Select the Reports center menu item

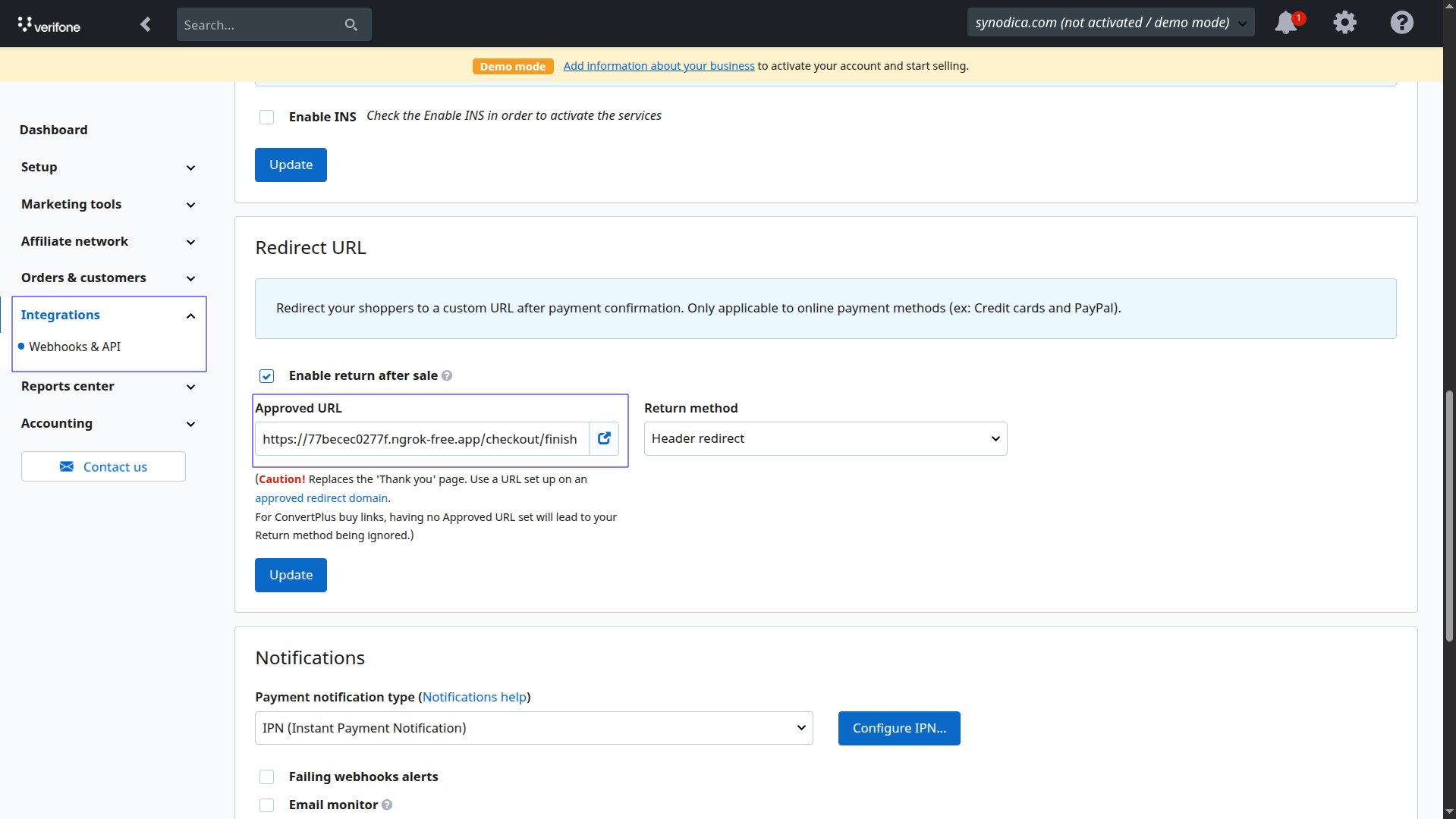pos(68,386)
